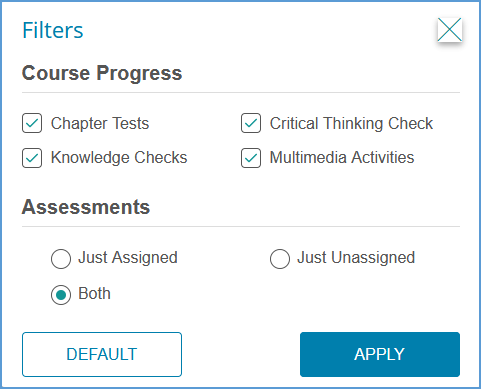
Task: Select the Just Assigned radio button
Action: coord(61,259)
